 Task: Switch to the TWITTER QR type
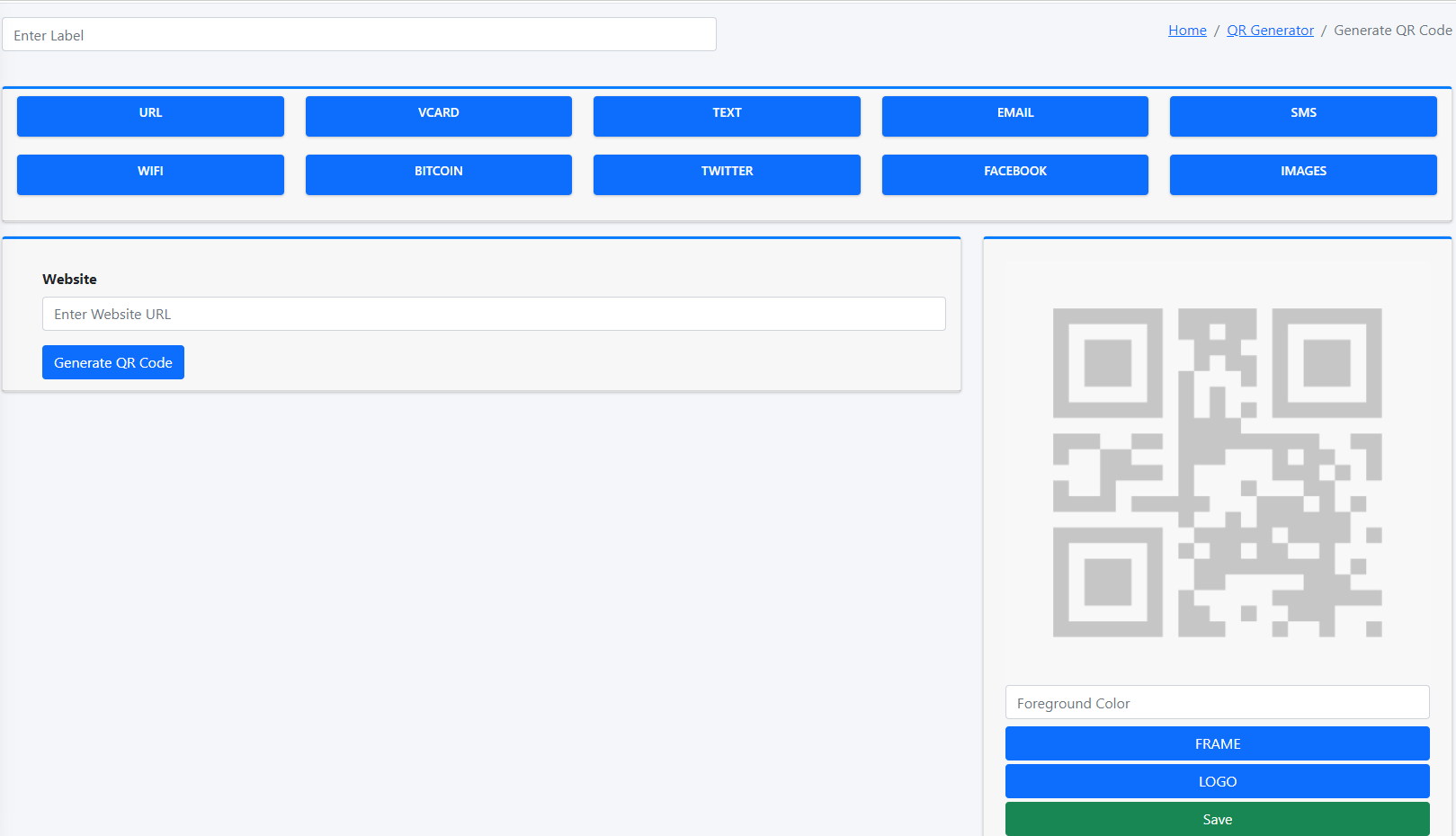pyautogui.click(x=727, y=174)
